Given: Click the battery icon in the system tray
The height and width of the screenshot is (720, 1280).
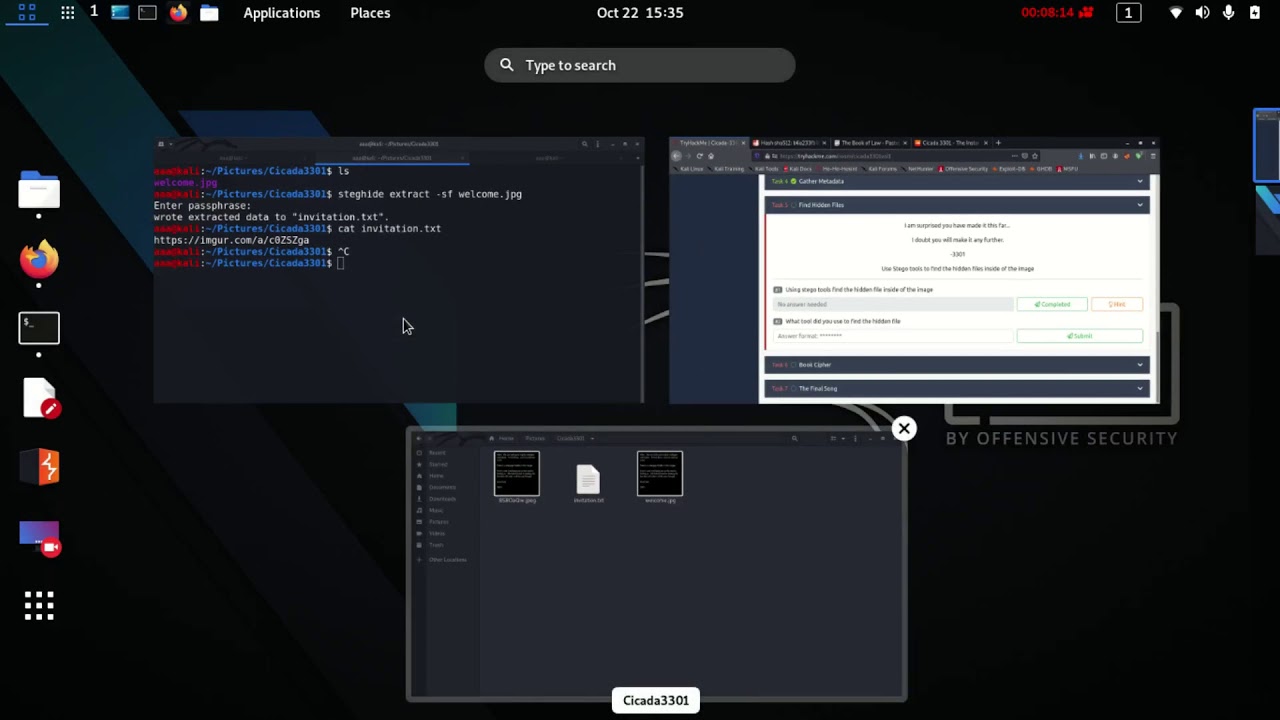Looking at the screenshot, I should coord(1255,13).
